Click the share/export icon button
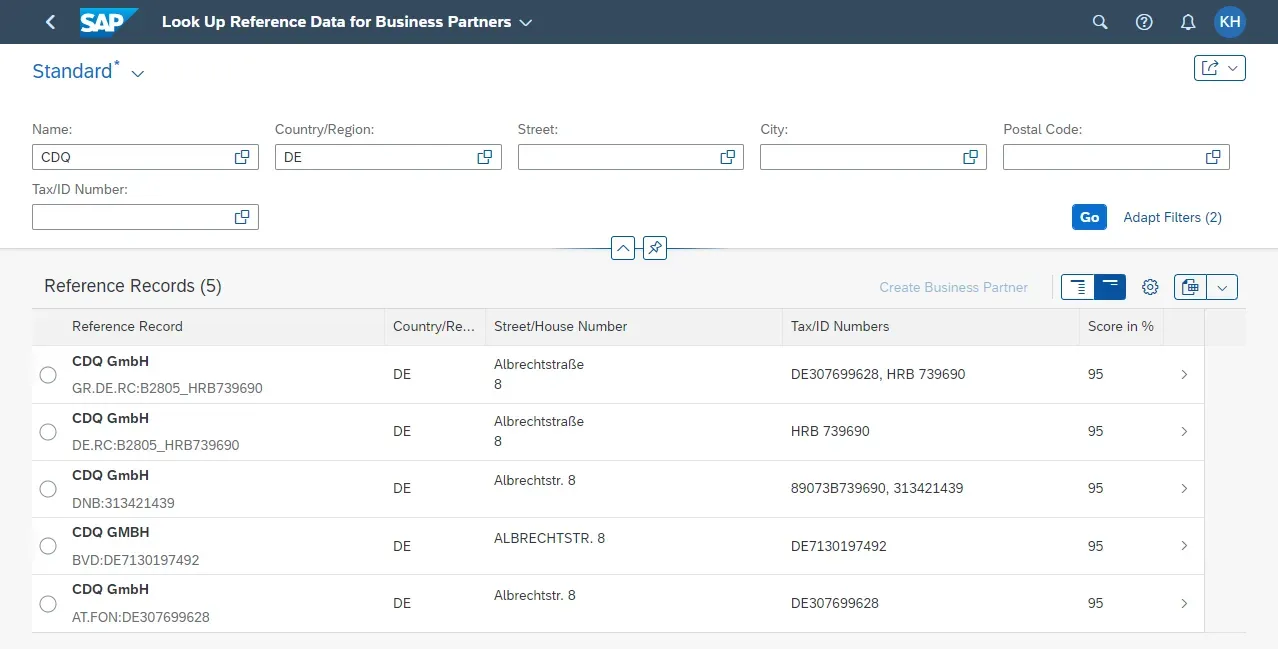 1210,68
